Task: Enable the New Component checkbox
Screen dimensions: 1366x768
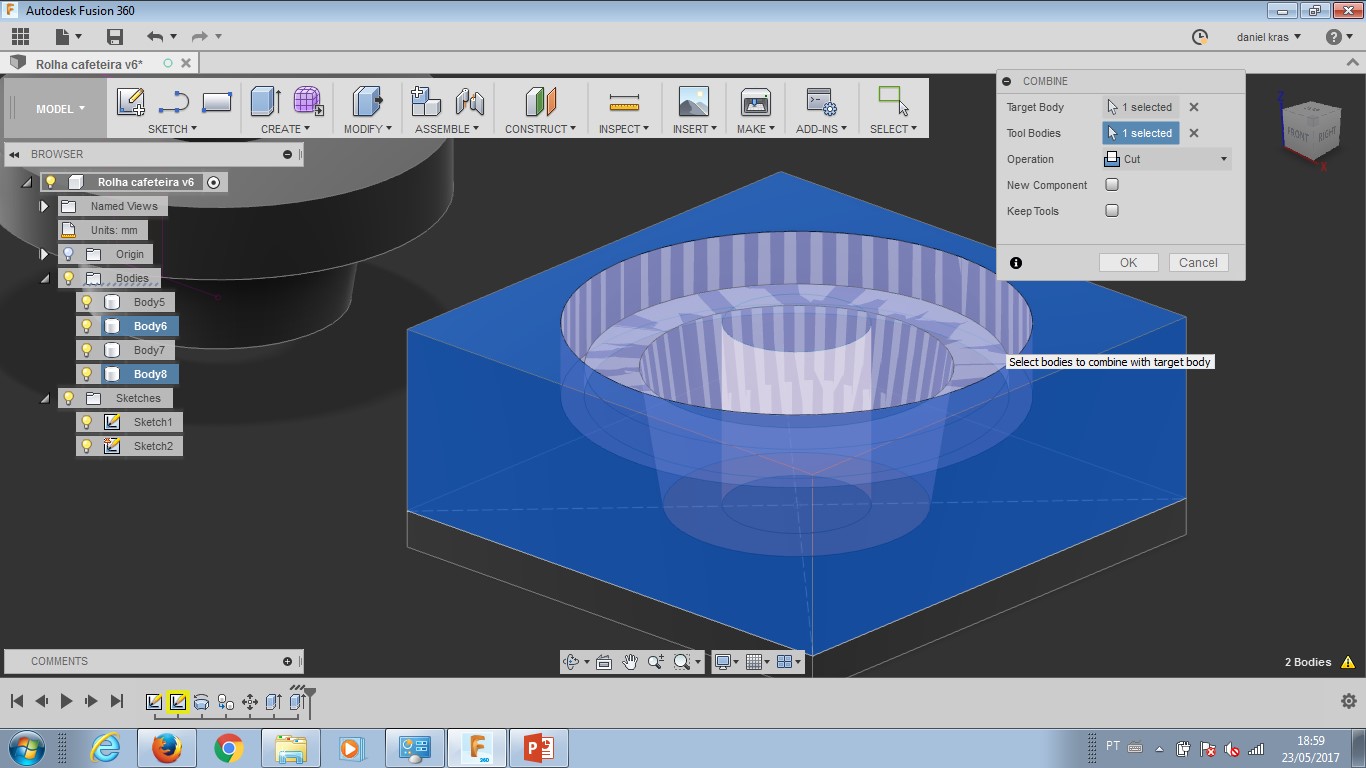Action: 1112,185
